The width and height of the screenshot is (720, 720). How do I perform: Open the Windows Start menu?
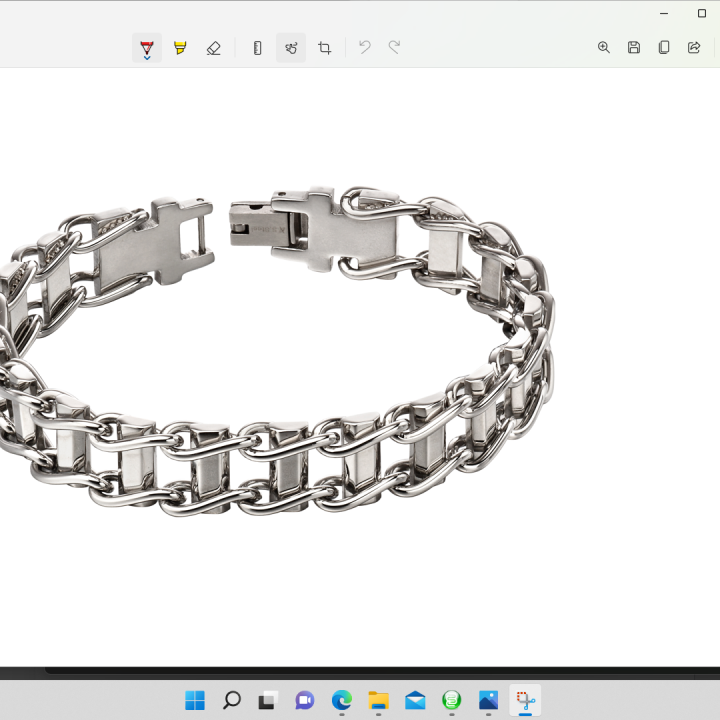click(x=195, y=700)
